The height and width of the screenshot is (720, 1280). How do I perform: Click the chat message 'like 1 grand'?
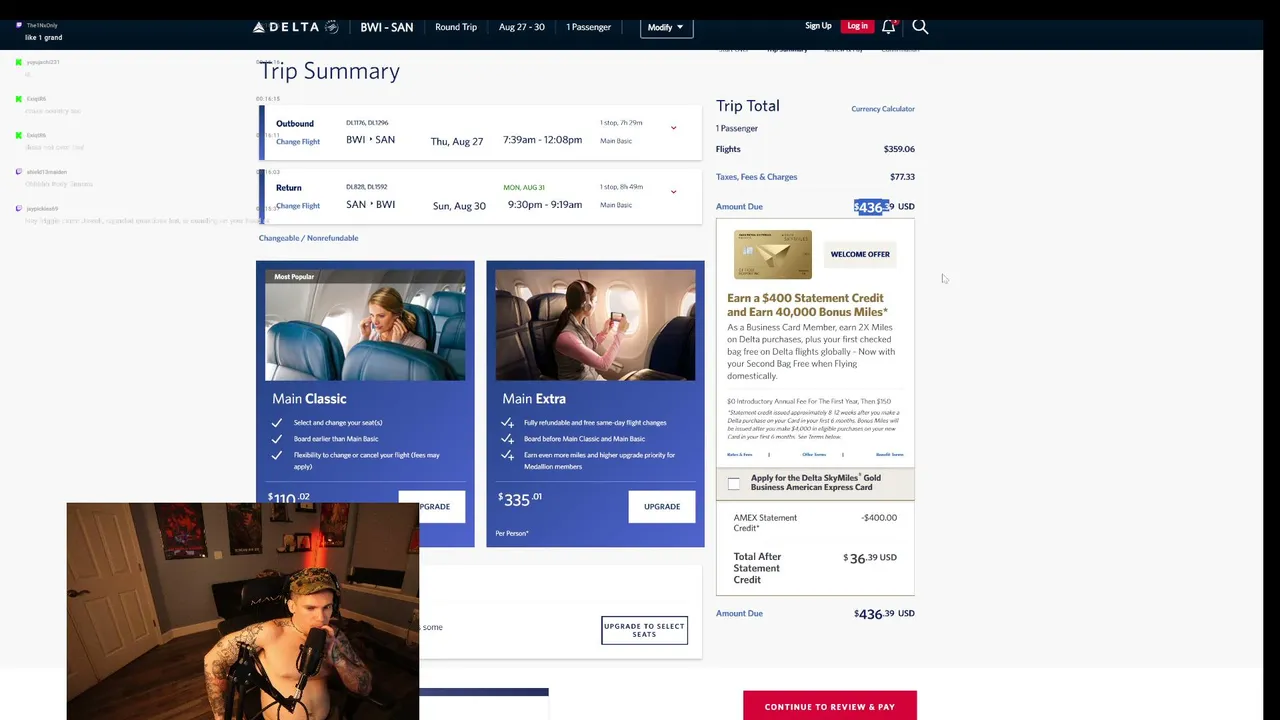coord(44,37)
